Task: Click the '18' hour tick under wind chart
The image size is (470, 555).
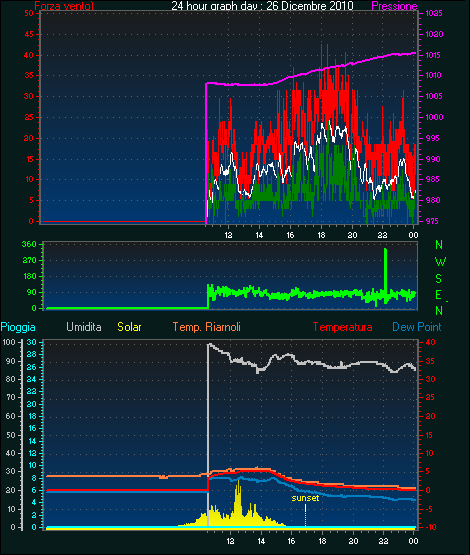Action: point(321,235)
